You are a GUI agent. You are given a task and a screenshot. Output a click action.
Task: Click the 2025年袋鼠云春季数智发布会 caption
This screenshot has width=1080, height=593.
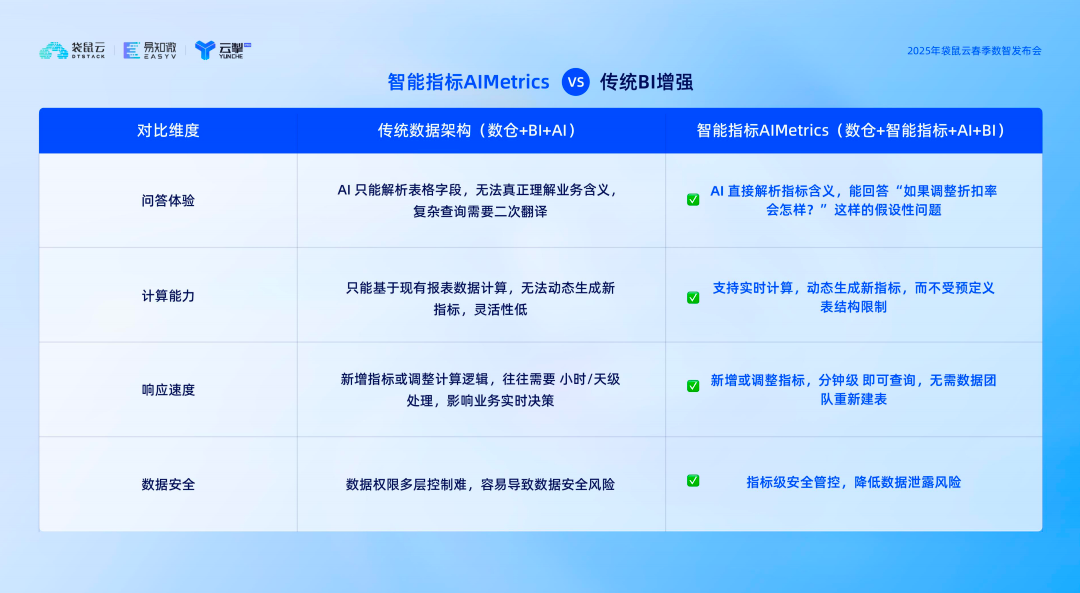point(974,51)
